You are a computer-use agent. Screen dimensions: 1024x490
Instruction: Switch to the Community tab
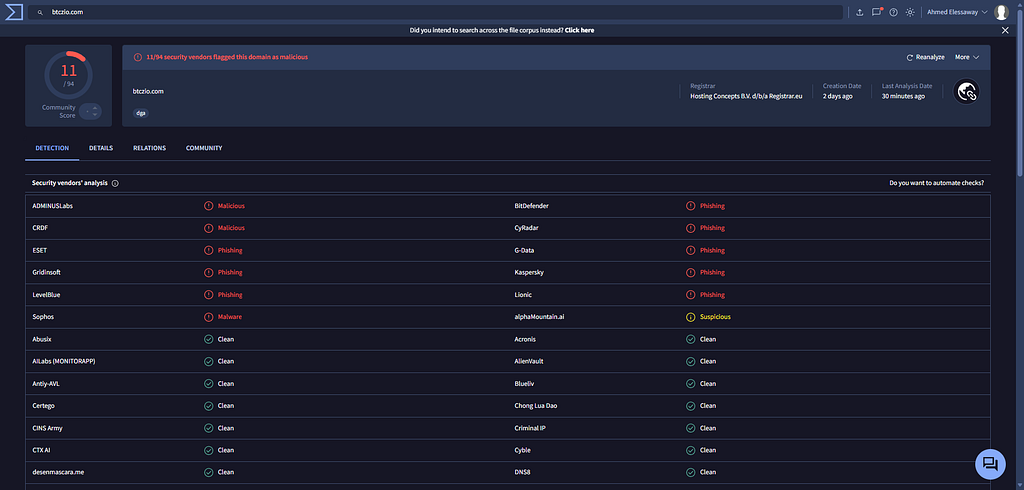click(x=204, y=148)
